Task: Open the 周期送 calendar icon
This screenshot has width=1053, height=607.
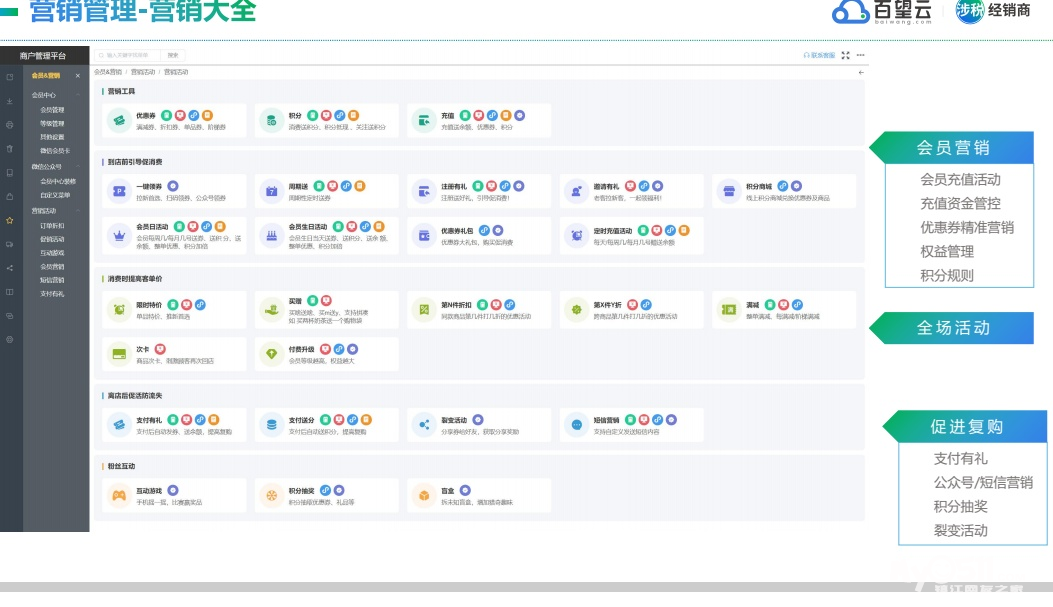Action: tap(270, 191)
